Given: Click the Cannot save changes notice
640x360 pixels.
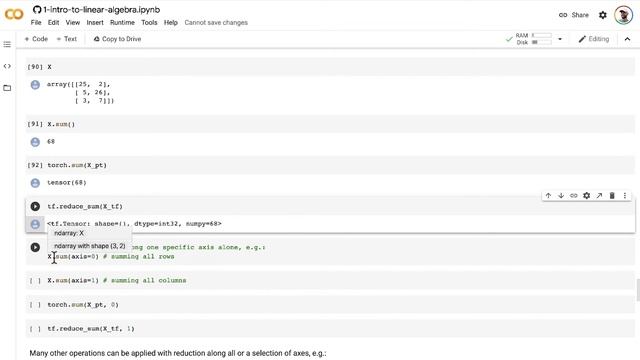Looking at the screenshot, I should (216, 22).
